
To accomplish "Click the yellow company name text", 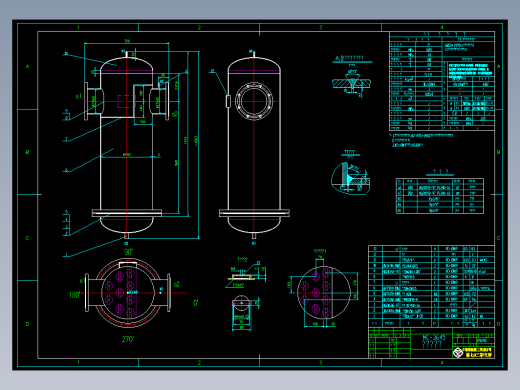I will [x=477, y=352].
